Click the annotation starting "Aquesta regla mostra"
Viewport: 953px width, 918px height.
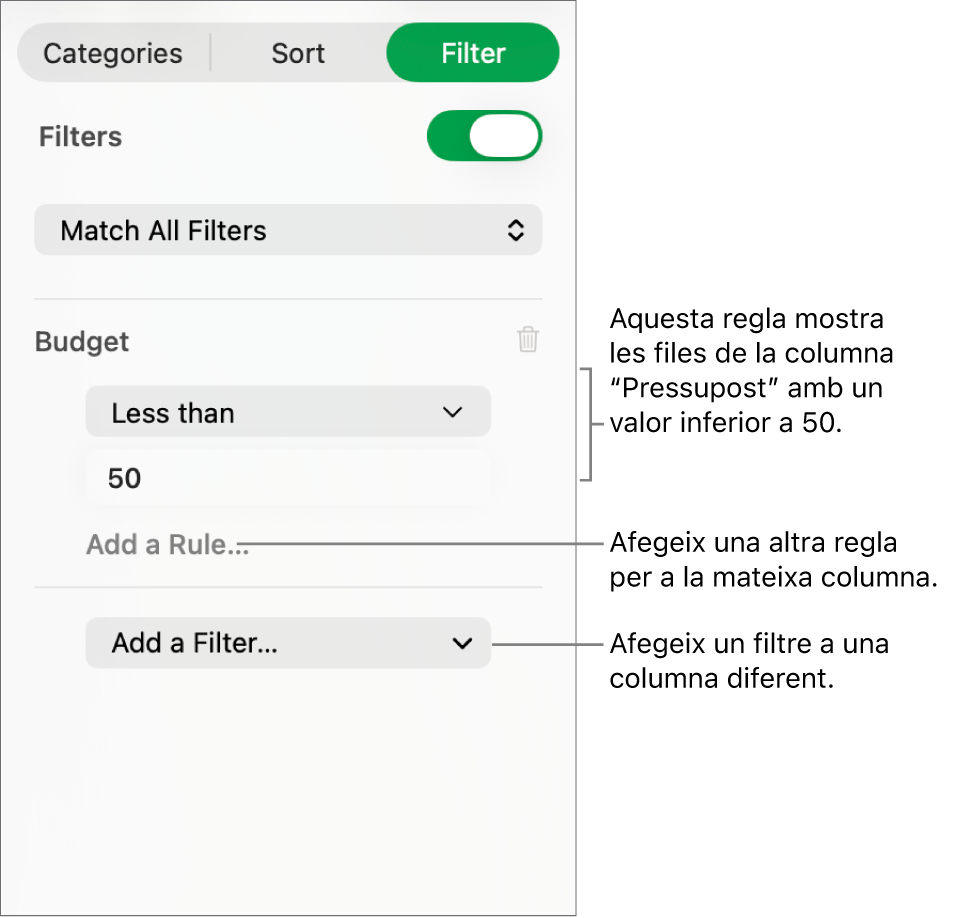pyautogui.click(x=748, y=372)
